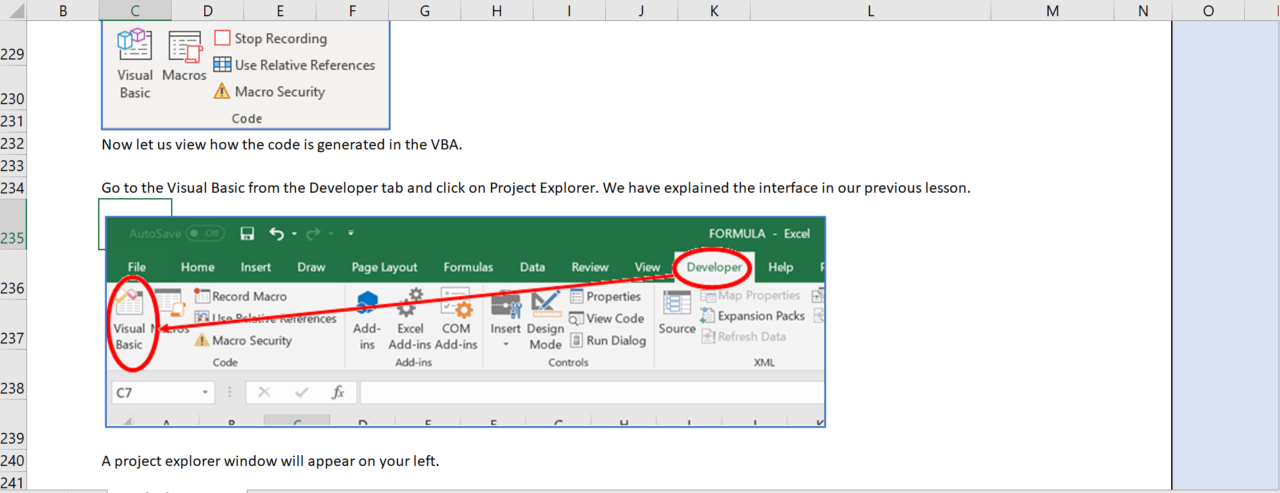This screenshot has height=493, width=1280.
Task: Select the circled Developer tab
Action: [714, 267]
